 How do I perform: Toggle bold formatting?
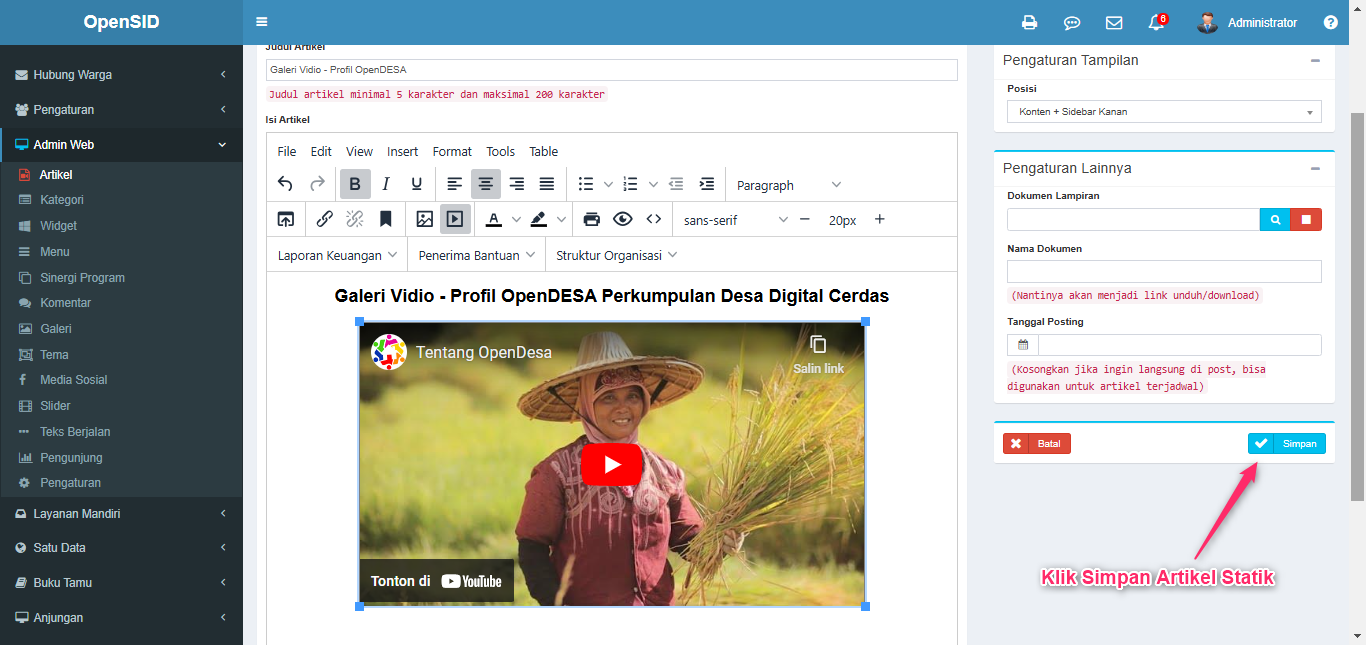click(355, 184)
